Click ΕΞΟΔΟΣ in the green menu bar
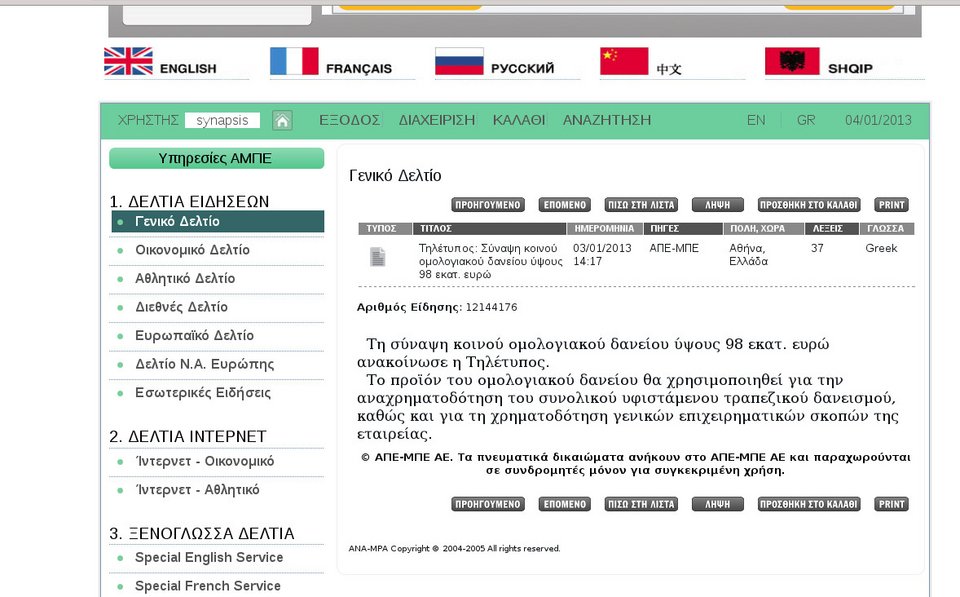The height and width of the screenshot is (597, 960). [349, 120]
